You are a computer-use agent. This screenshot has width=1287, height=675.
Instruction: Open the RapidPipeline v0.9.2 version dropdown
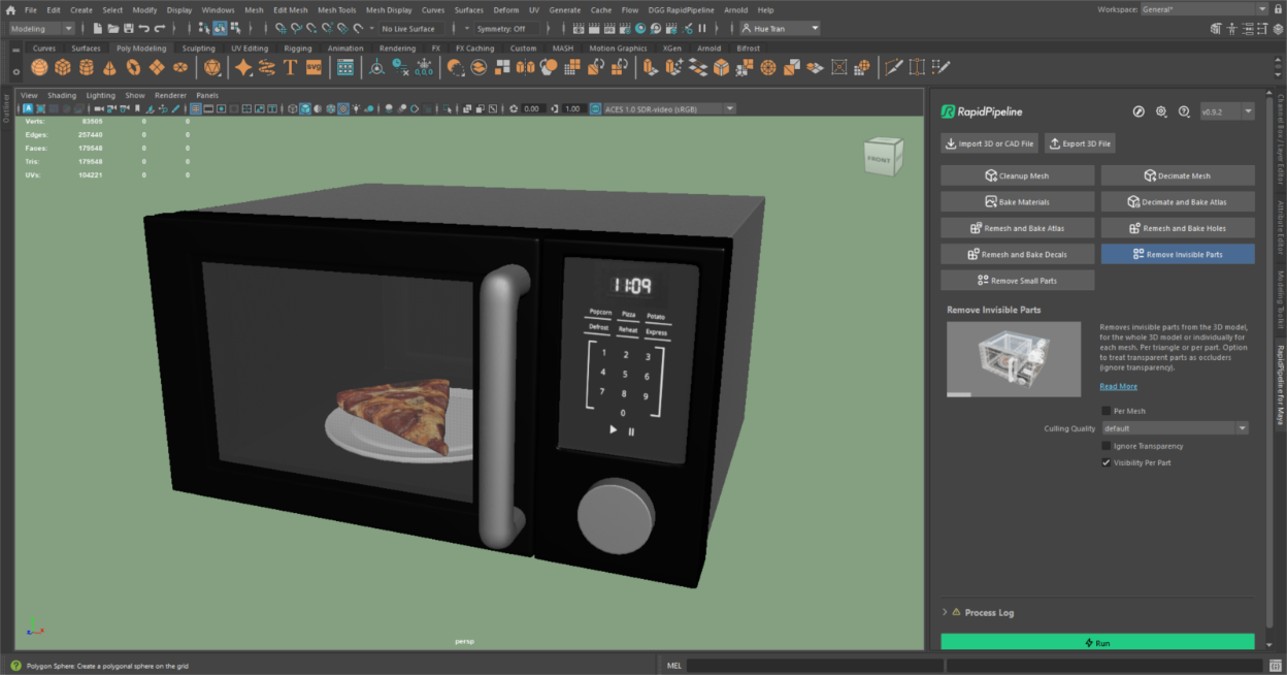coord(1226,112)
